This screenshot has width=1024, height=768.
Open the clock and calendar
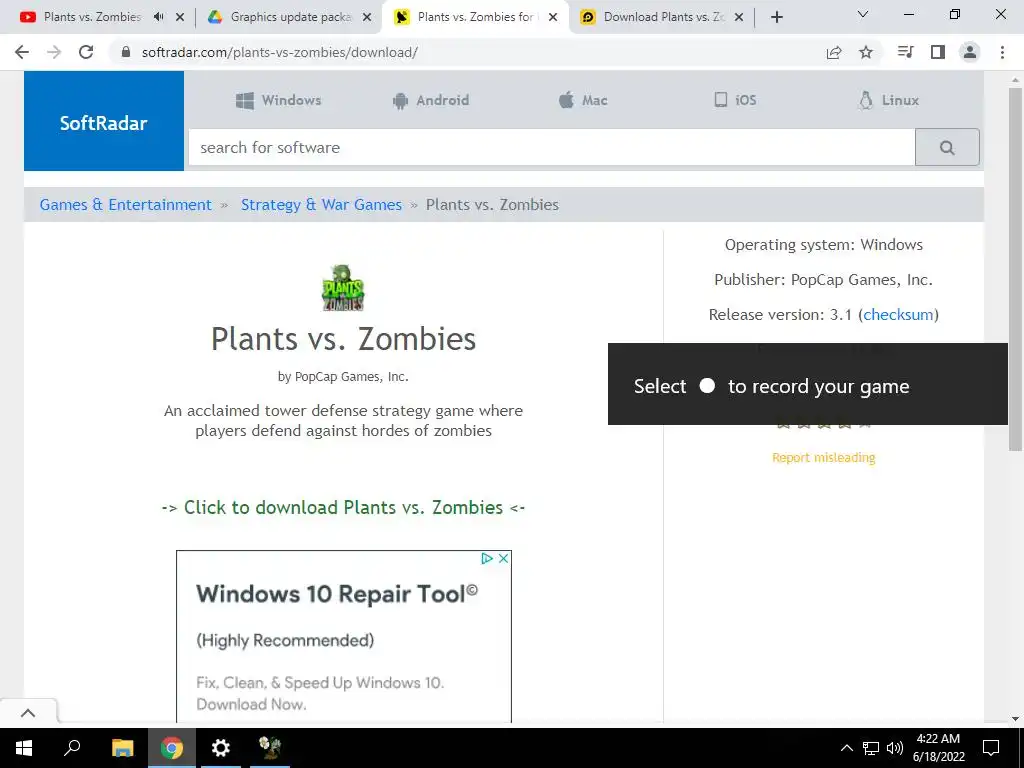coord(938,748)
